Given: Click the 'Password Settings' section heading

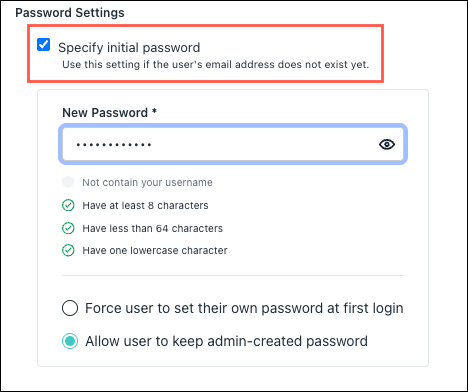Looking at the screenshot, I should (x=70, y=13).
